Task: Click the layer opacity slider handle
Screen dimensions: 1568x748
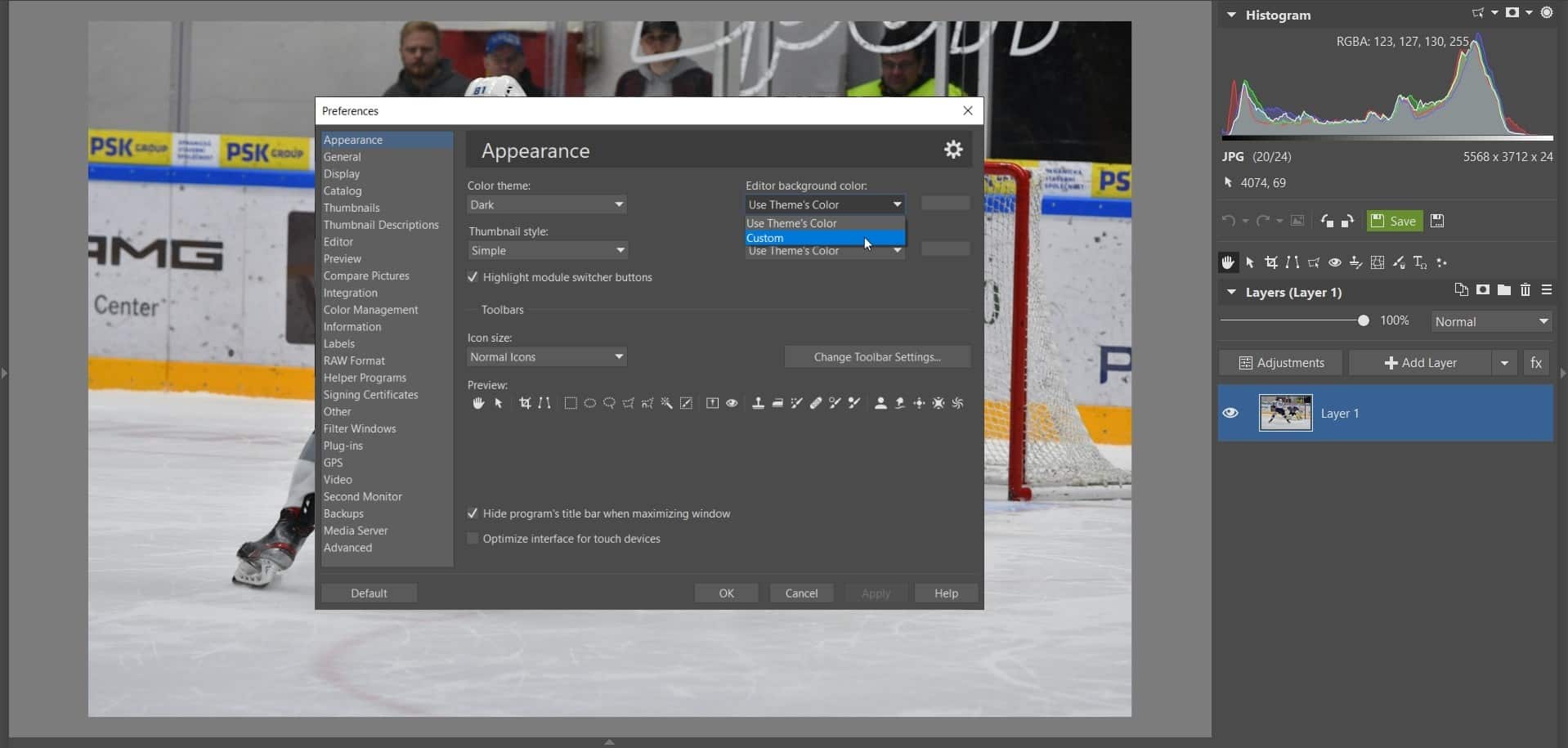Action: click(1363, 321)
